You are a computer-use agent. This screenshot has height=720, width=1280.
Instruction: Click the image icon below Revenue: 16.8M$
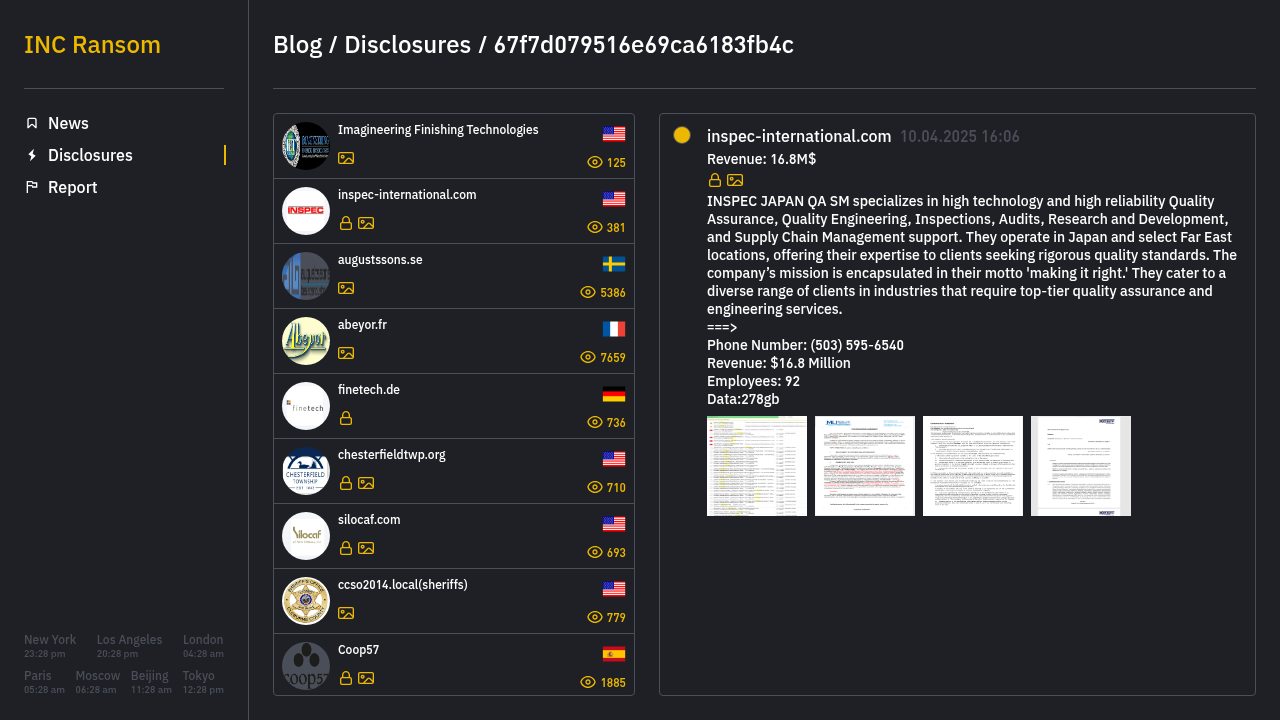[x=735, y=180]
